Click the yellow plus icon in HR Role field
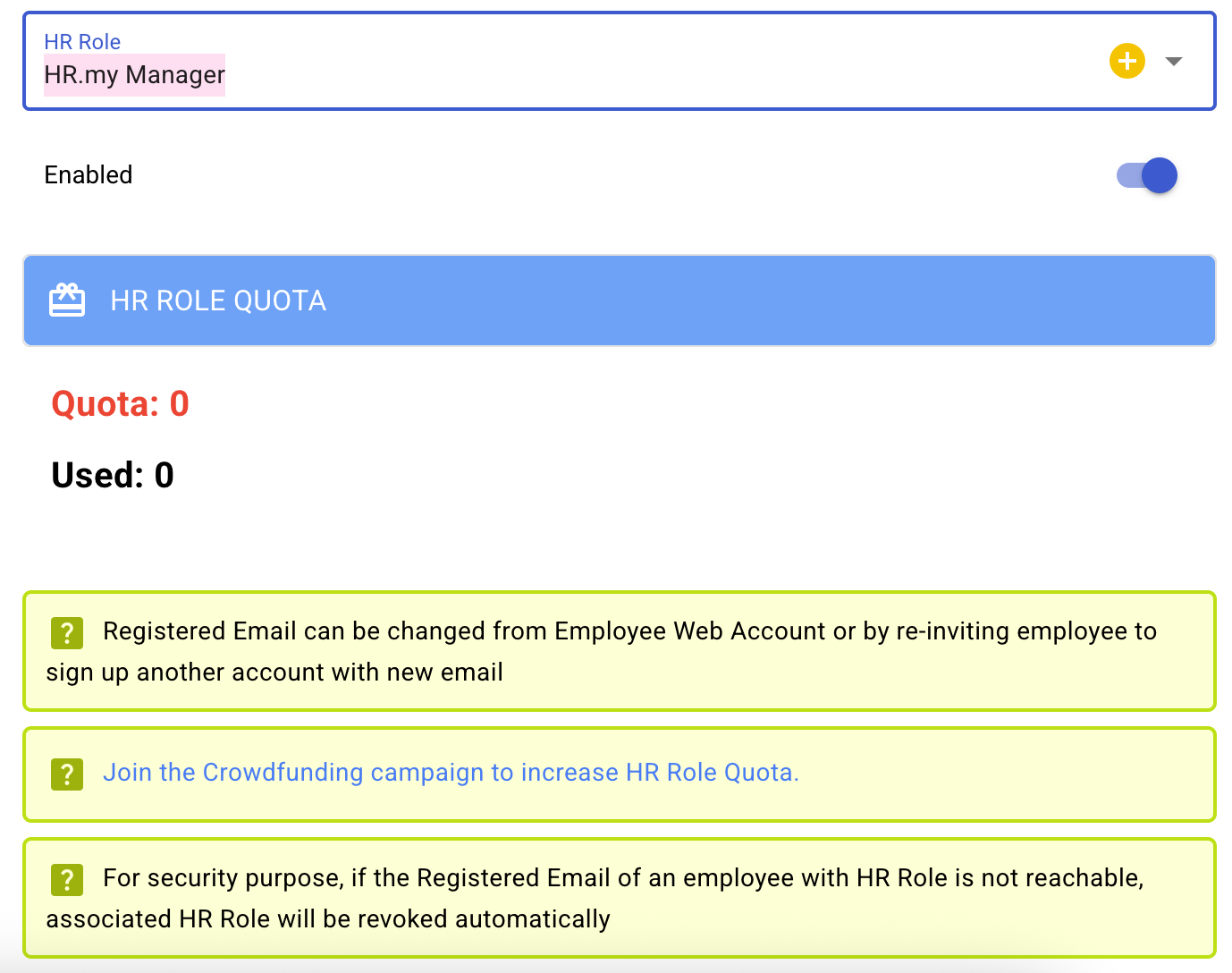Image resolution: width=1232 pixels, height=973 pixels. point(1127,61)
